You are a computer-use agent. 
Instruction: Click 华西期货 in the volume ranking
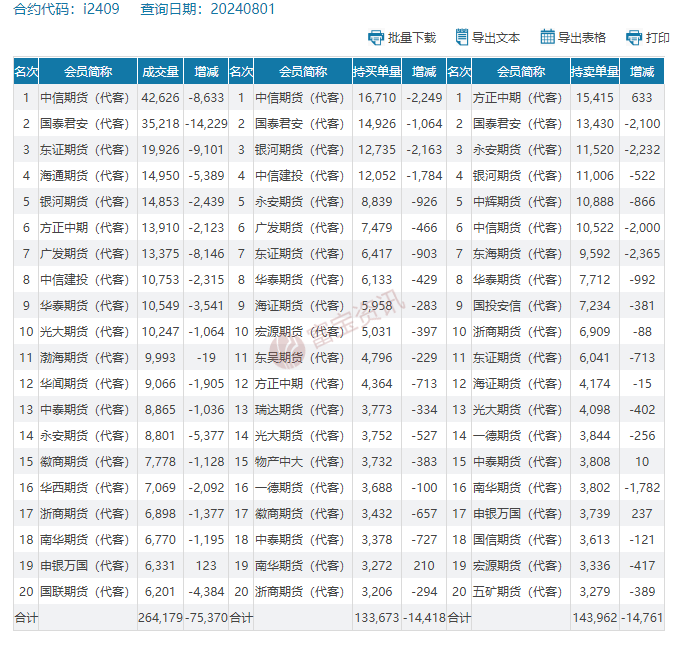(x=84, y=487)
